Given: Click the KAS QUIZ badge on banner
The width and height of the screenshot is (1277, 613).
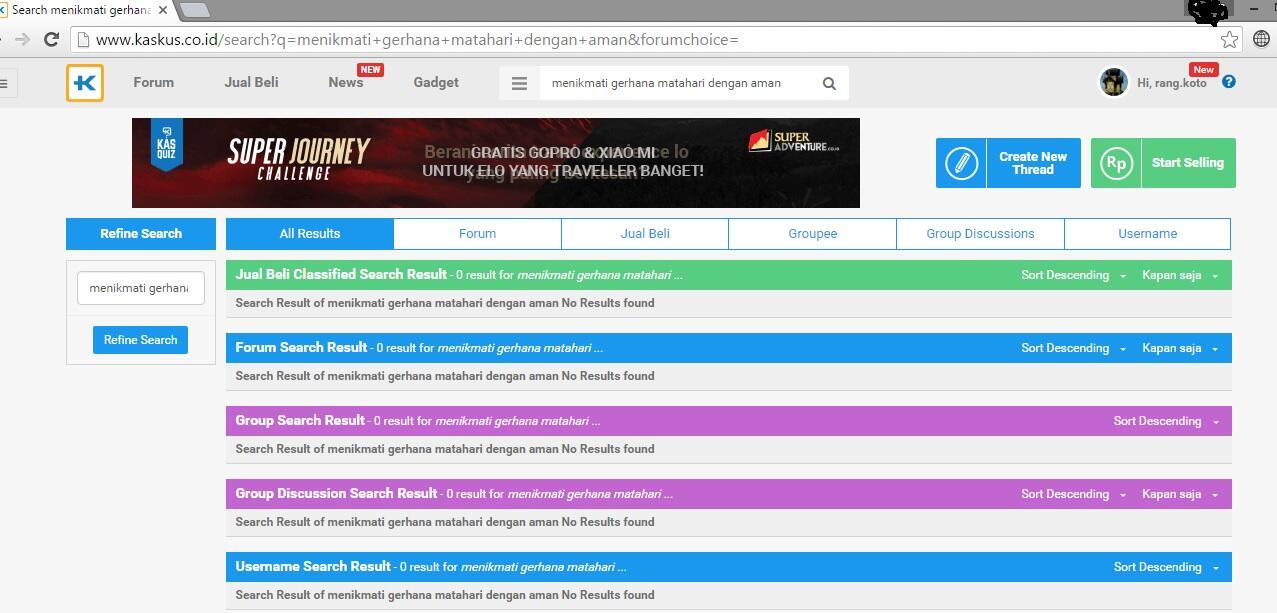Looking at the screenshot, I should pyautogui.click(x=167, y=146).
